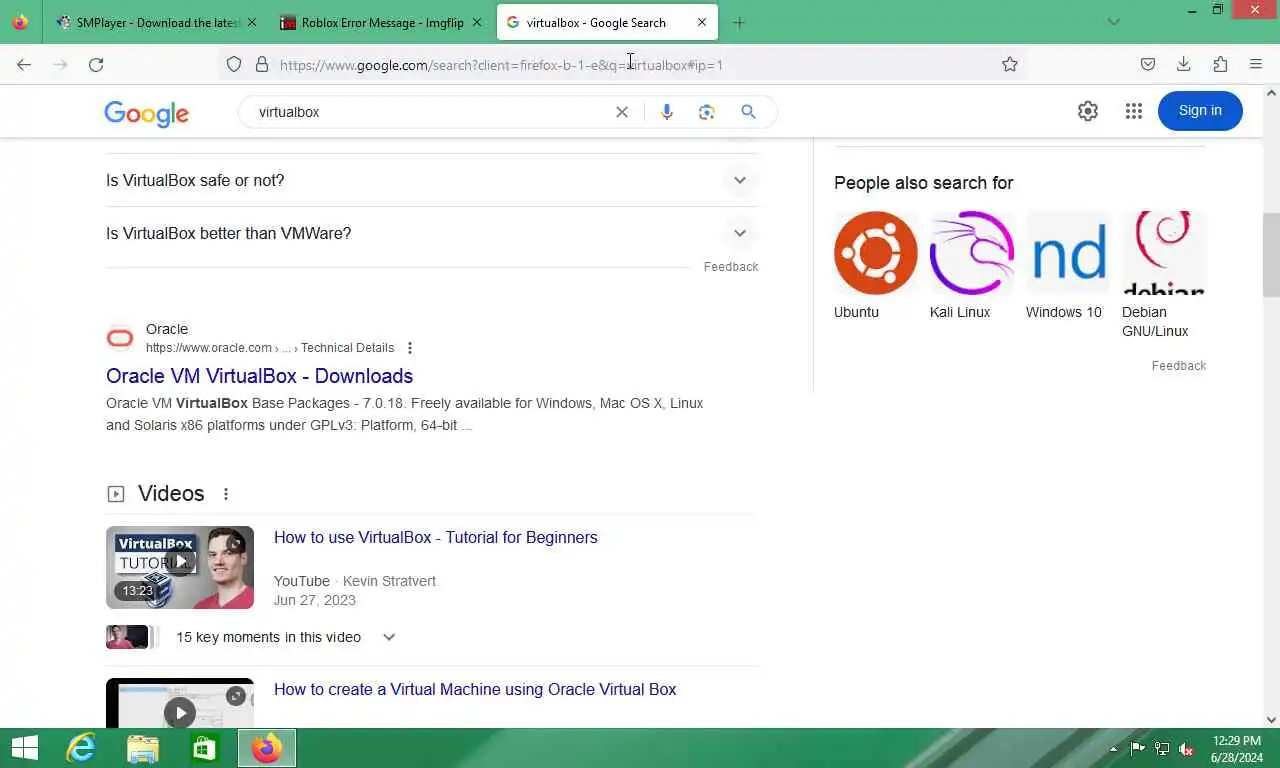Open the Firefox extensions puzzle icon

1220,64
